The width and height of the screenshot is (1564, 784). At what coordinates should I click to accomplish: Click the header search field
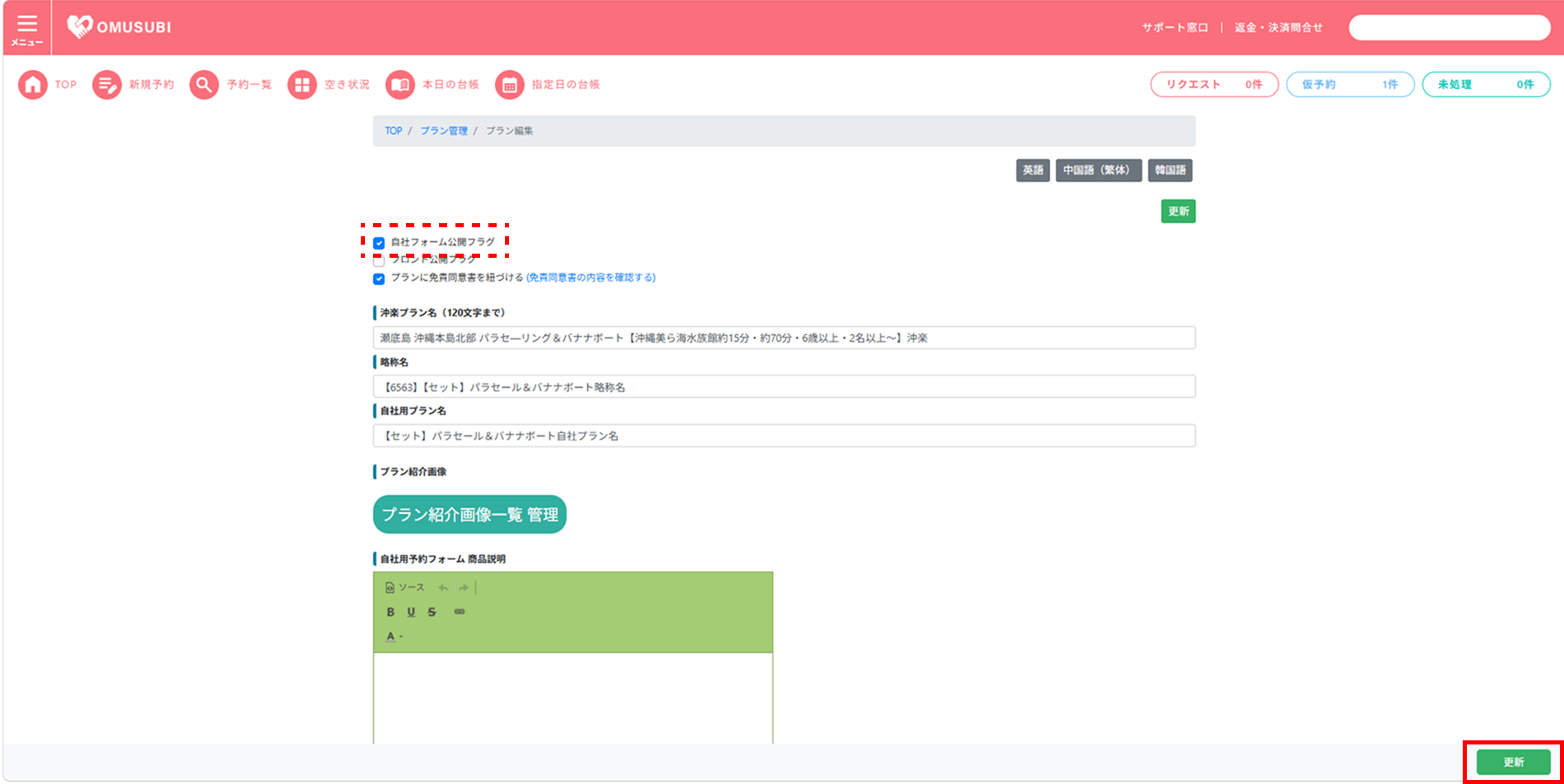(x=1450, y=27)
